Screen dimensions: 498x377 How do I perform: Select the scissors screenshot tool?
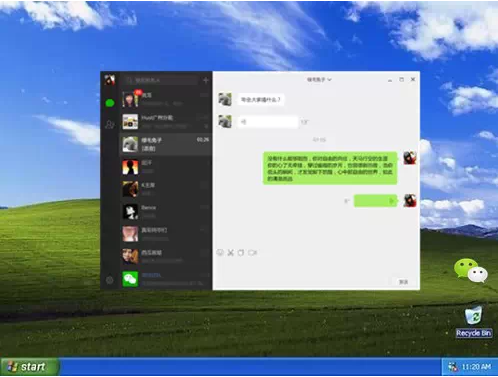pyautogui.click(x=230, y=253)
